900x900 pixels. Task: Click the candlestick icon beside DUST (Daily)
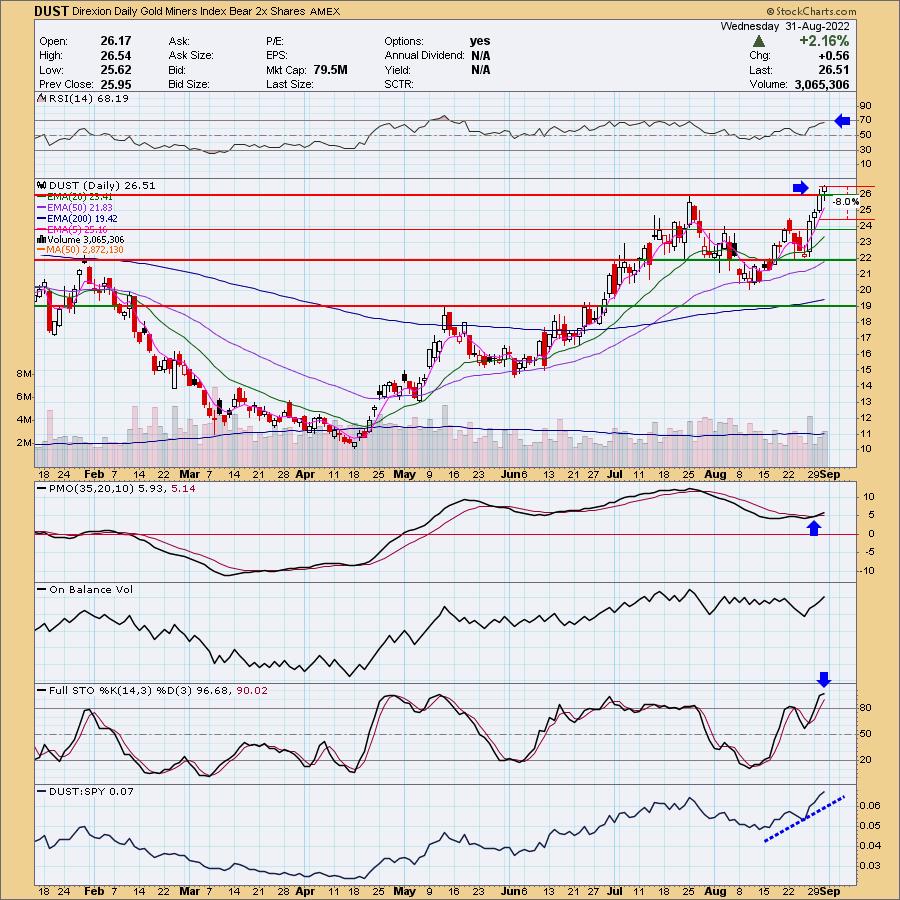tap(41, 185)
